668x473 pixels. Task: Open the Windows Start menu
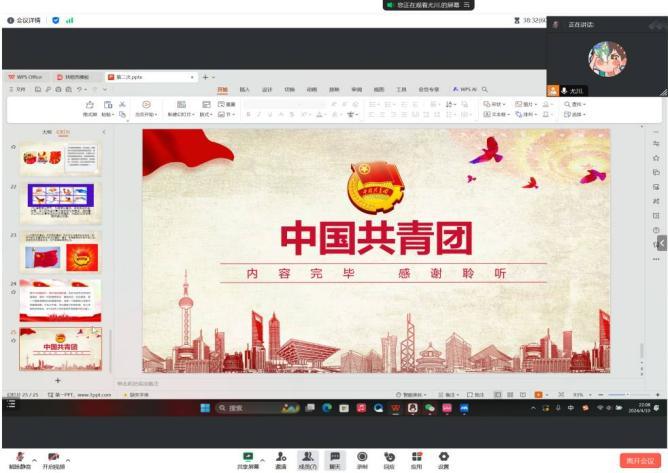pos(205,408)
